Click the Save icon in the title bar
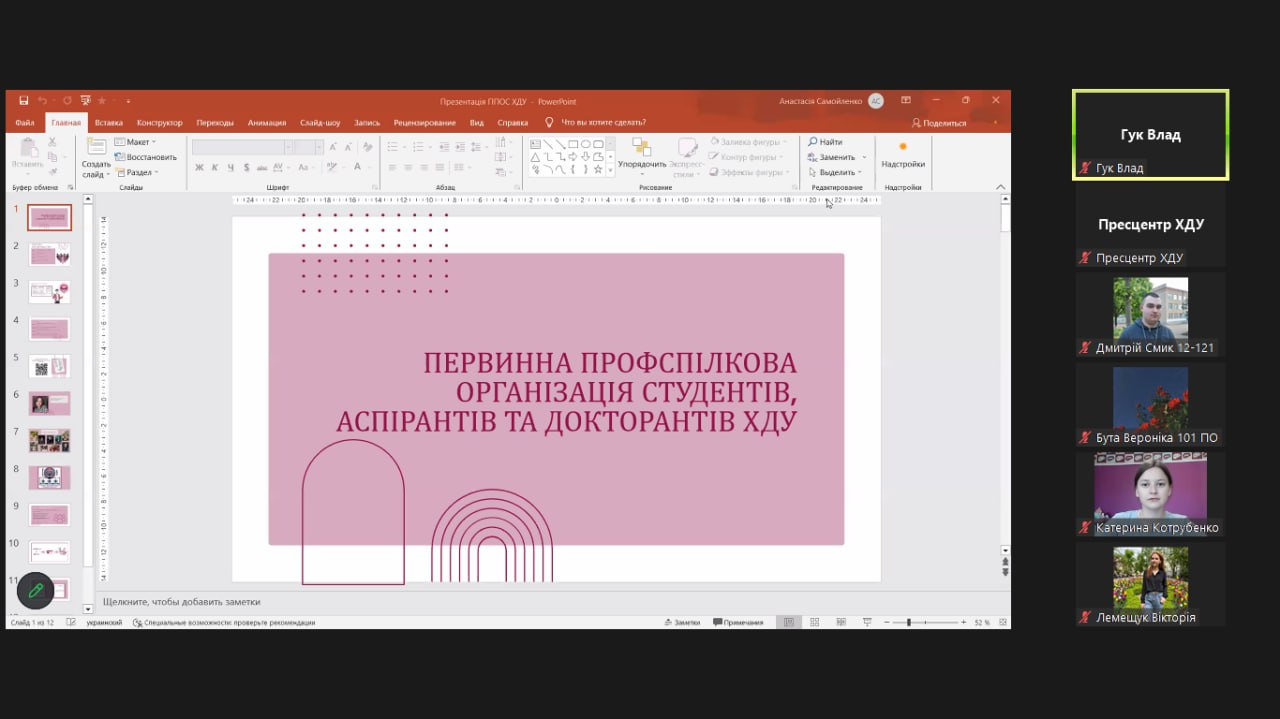The height and width of the screenshot is (719, 1280). click(23, 101)
